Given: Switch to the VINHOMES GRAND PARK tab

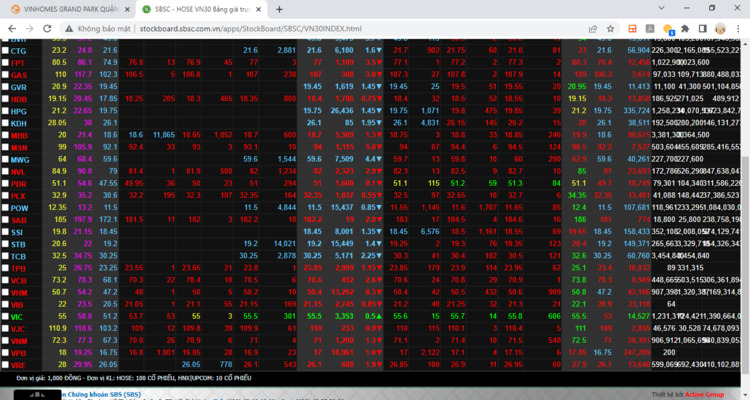Looking at the screenshot, I should point(71,9).
